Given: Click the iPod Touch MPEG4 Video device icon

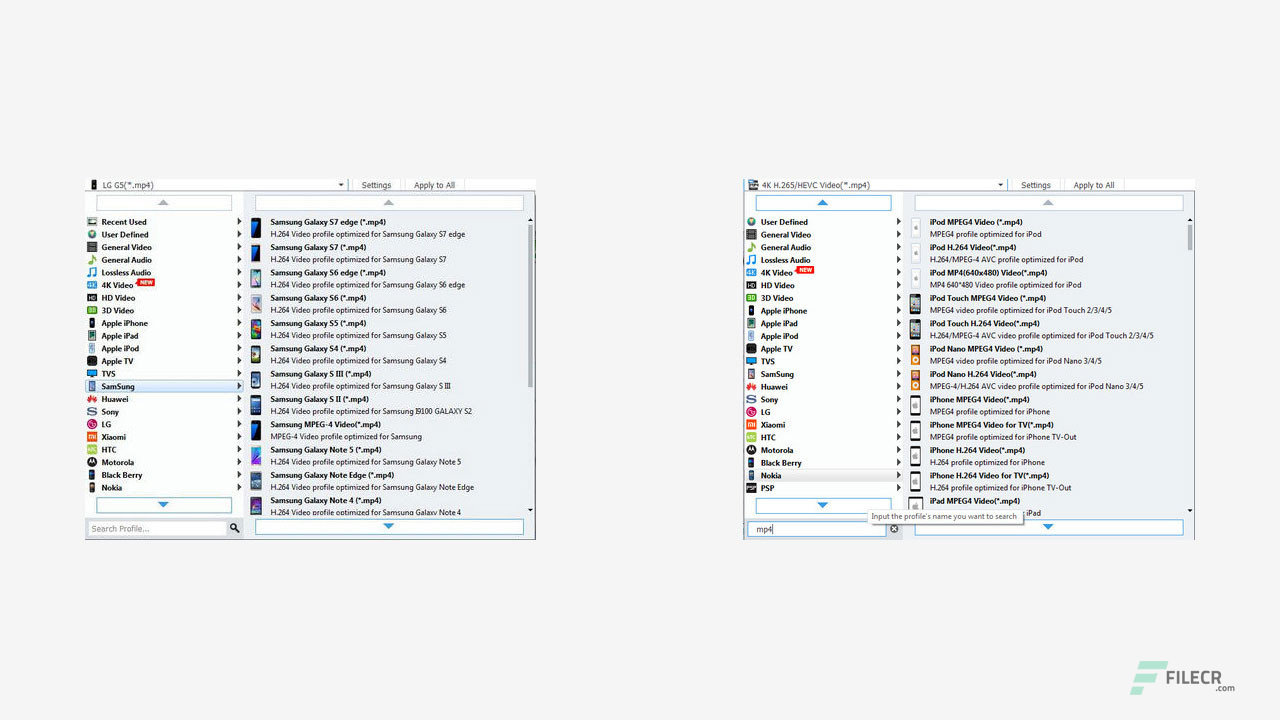Looking at the screenshot, I should tap(915, 304).
